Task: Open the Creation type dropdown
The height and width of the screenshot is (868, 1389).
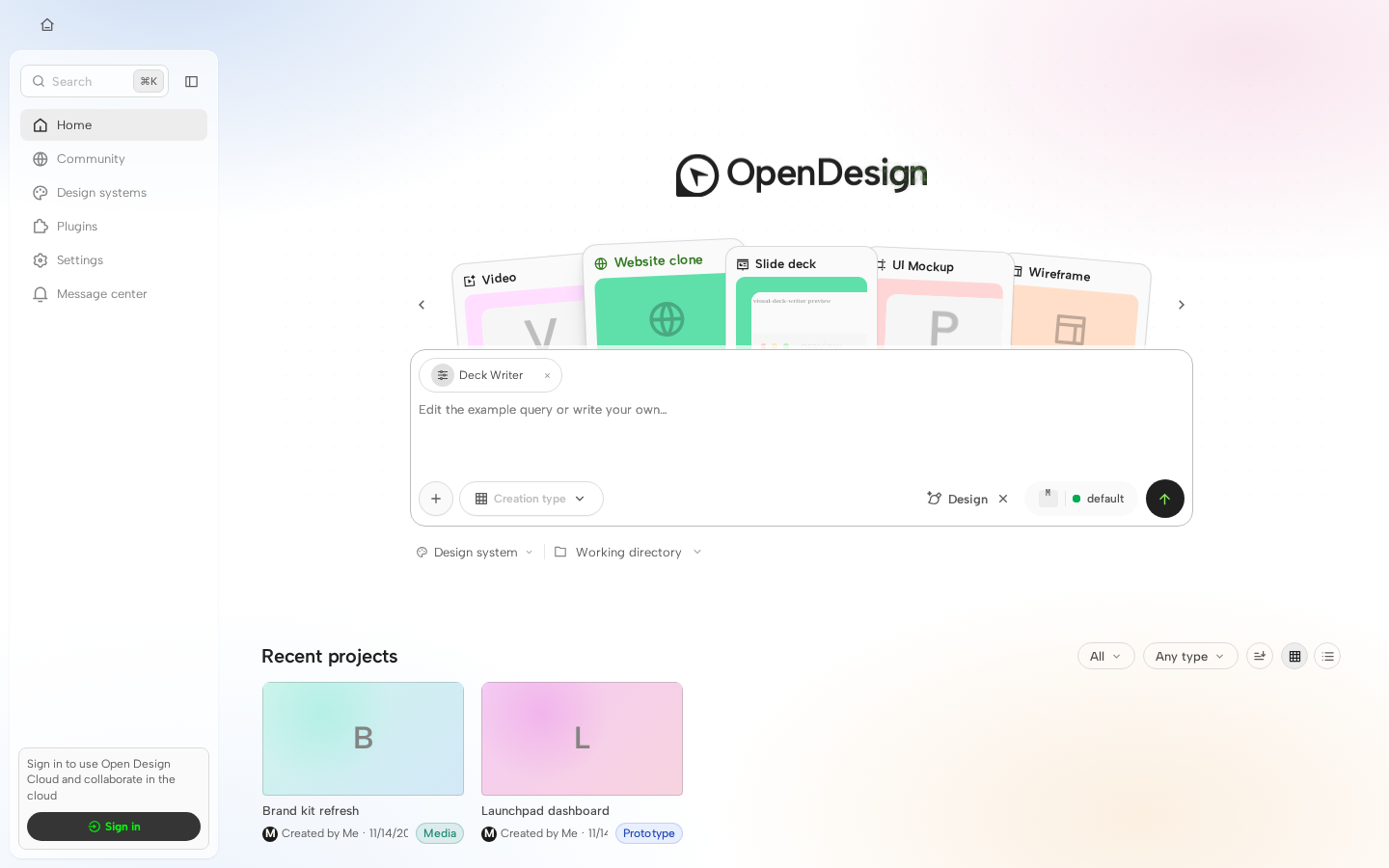Action: pyautogui.click(x=531, y=499)
